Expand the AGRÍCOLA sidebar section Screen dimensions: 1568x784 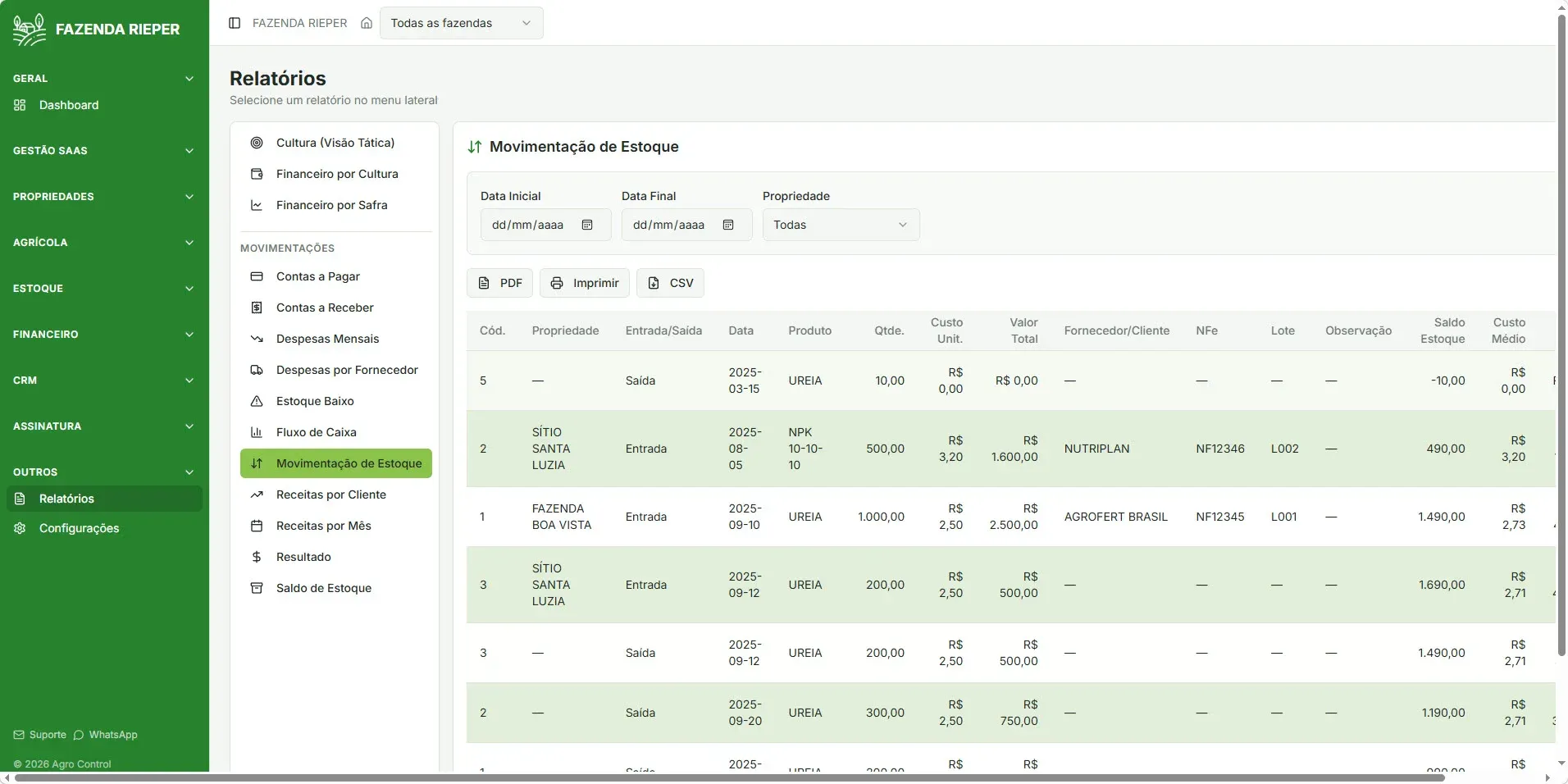tap(104, 243)
